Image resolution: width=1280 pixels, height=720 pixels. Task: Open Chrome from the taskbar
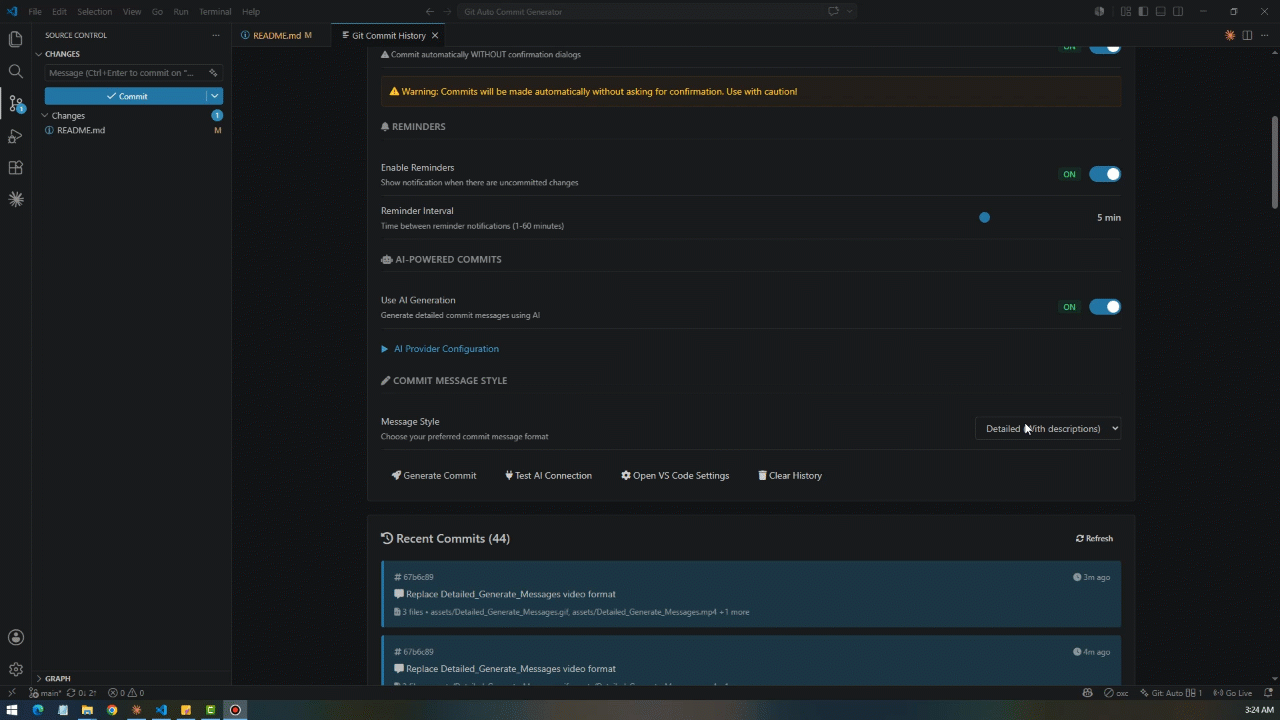pyautogui.click(x=112, y=710)
